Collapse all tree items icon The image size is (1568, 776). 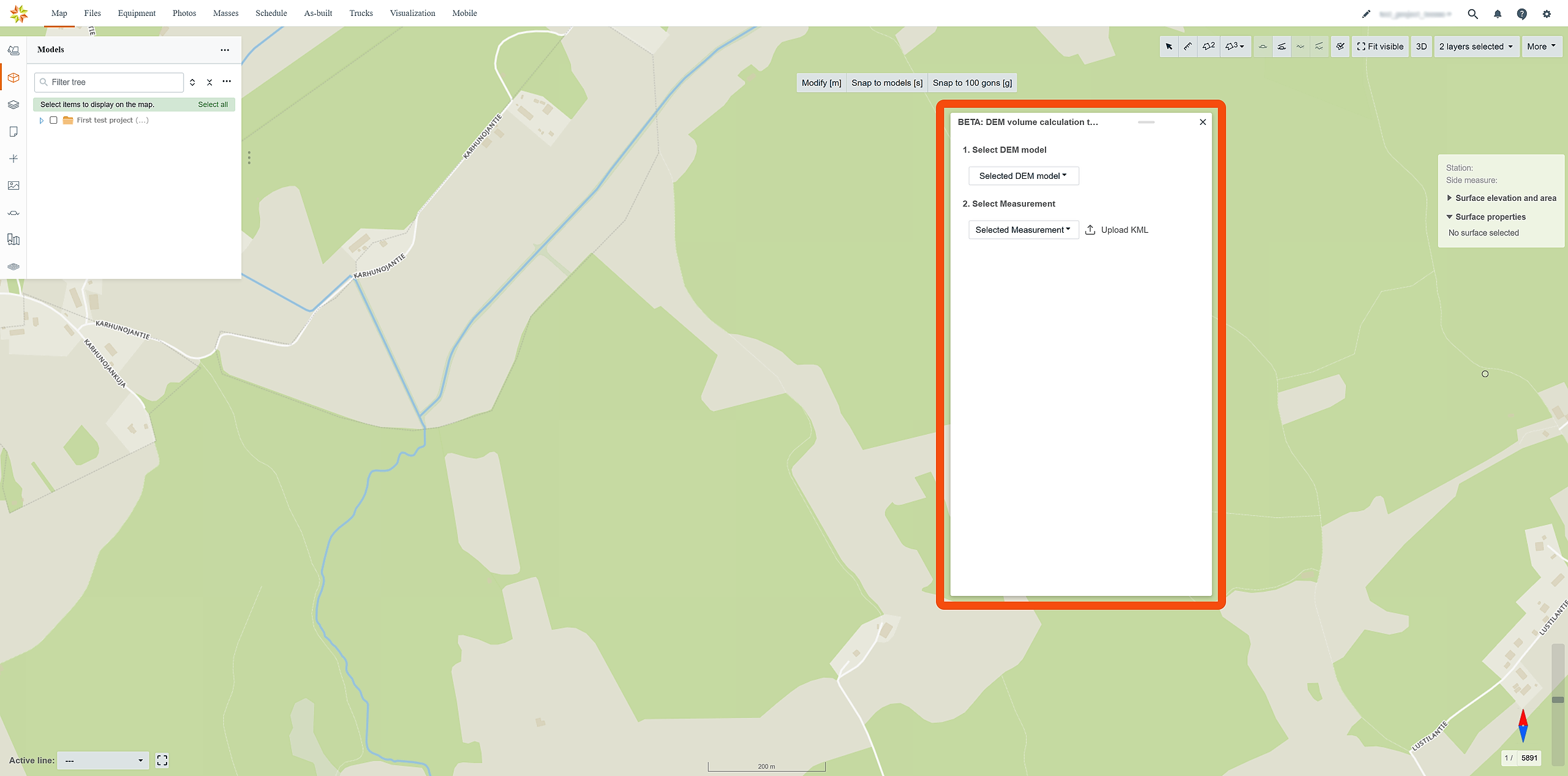(209, 82)
